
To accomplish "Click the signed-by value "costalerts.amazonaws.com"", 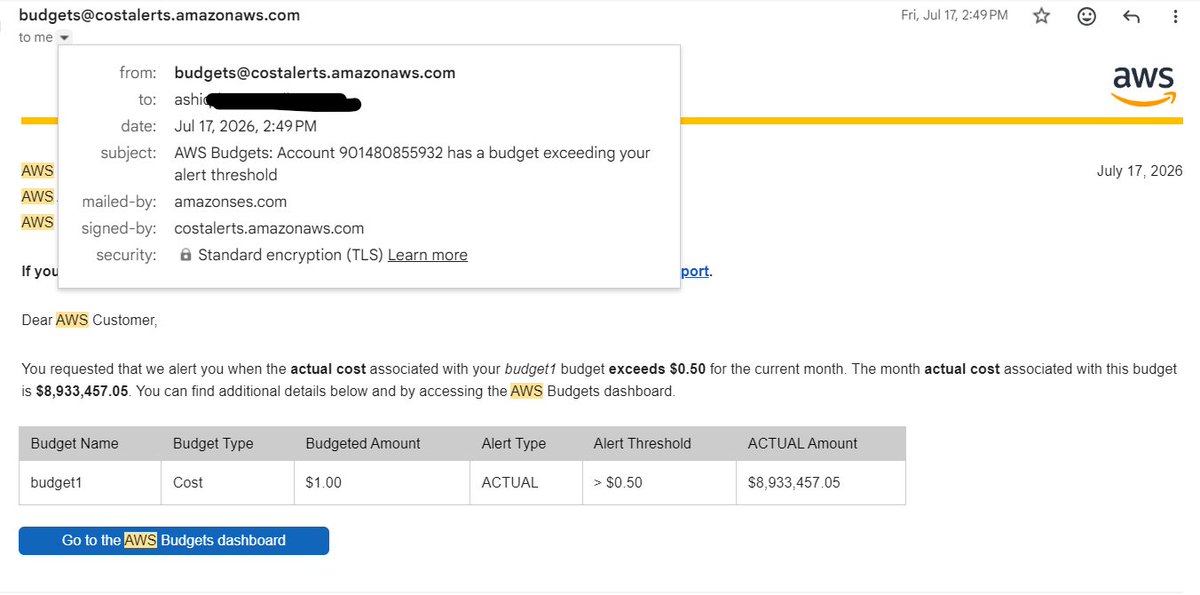I will click(269, 228).
